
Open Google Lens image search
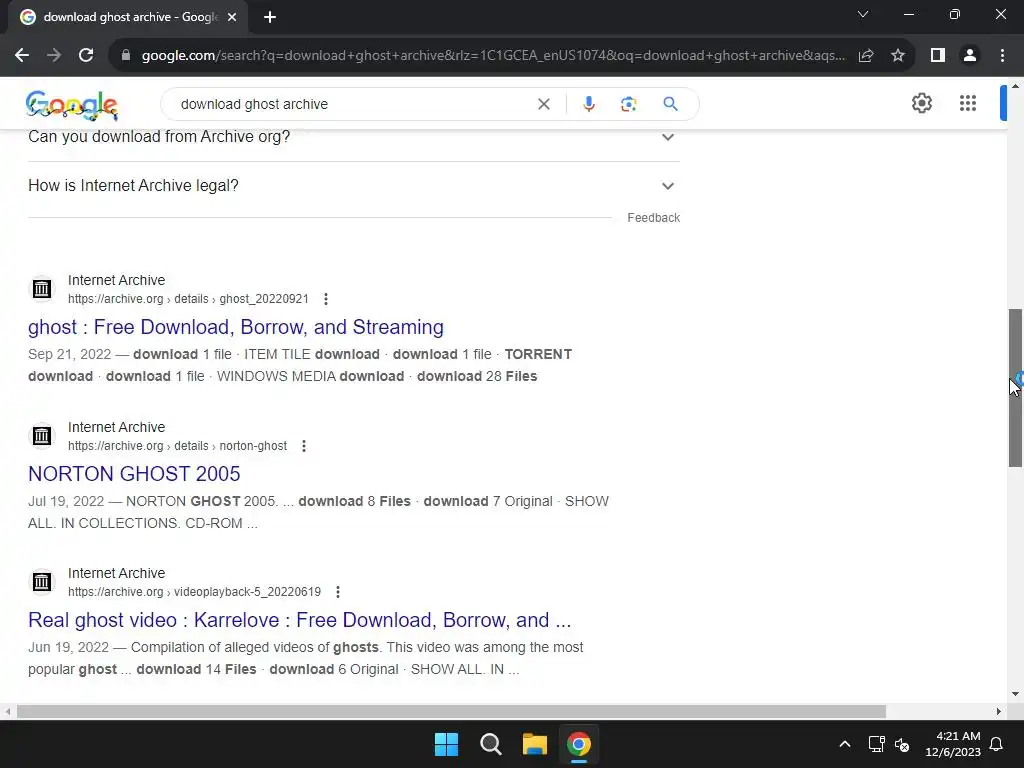[628, 104]
